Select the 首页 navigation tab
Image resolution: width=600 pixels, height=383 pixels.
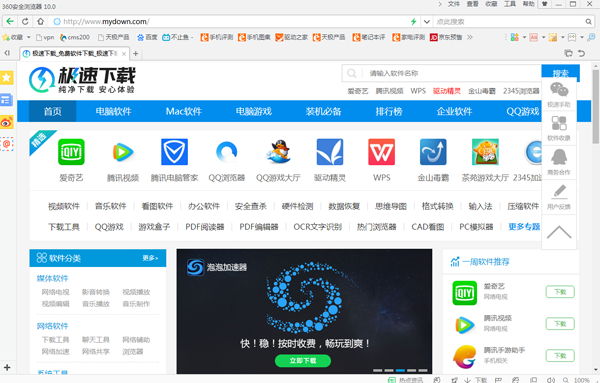point(52,111)
